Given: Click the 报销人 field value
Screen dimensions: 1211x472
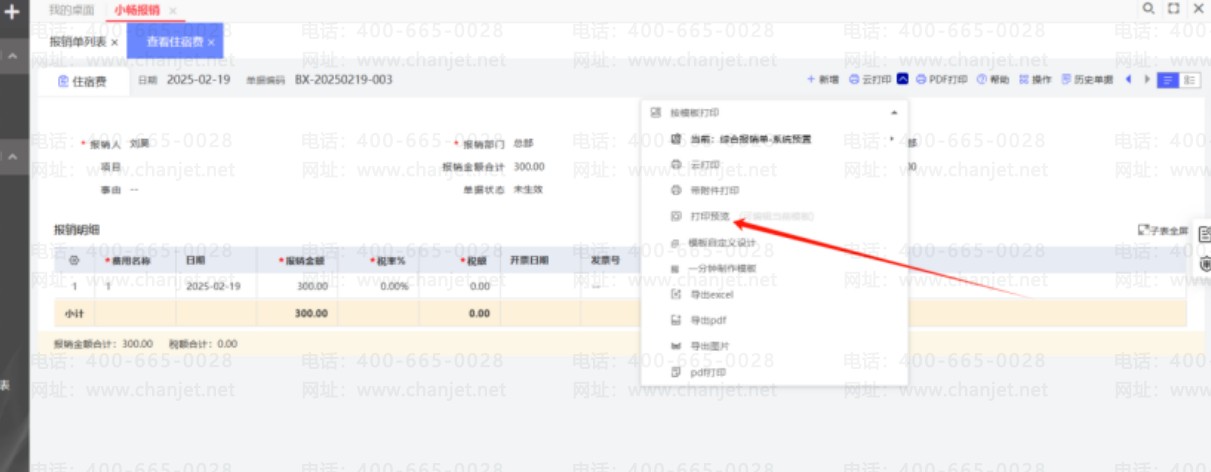Looking at the screenshot, I should click(140, 144).
